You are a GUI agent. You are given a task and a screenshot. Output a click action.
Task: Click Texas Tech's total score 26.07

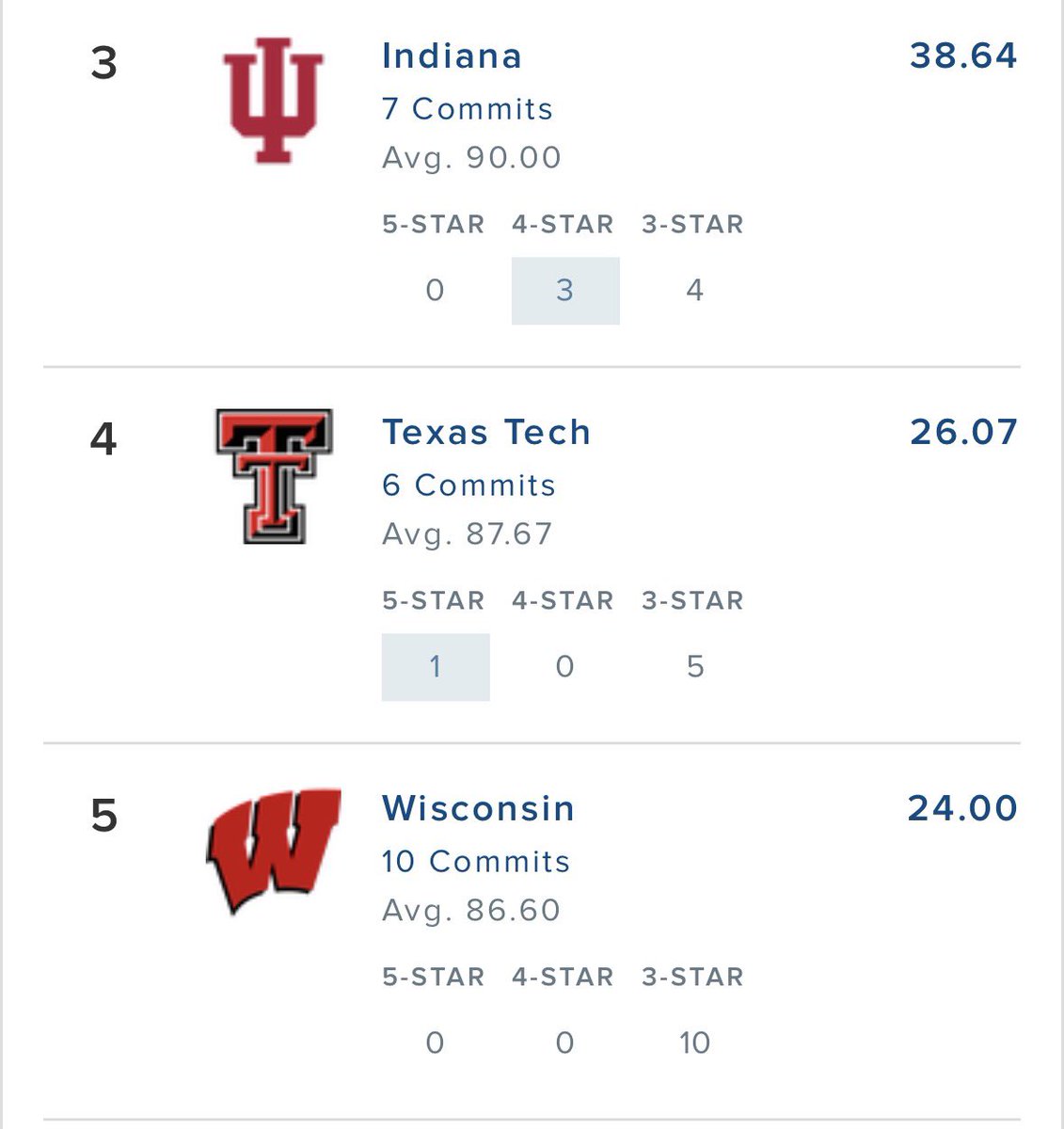point(963,431)
